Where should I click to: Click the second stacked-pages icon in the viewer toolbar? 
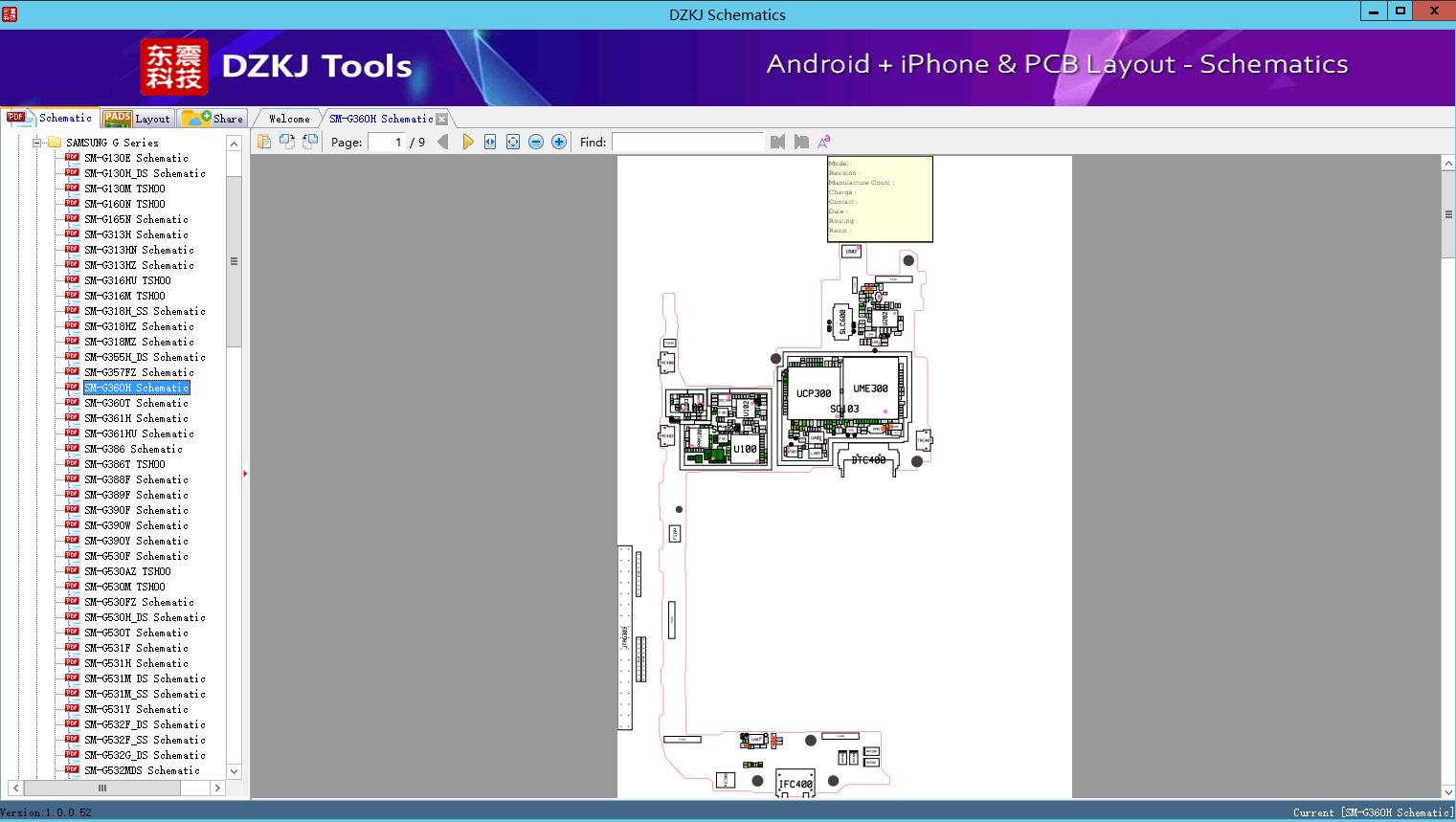(286, 142)
